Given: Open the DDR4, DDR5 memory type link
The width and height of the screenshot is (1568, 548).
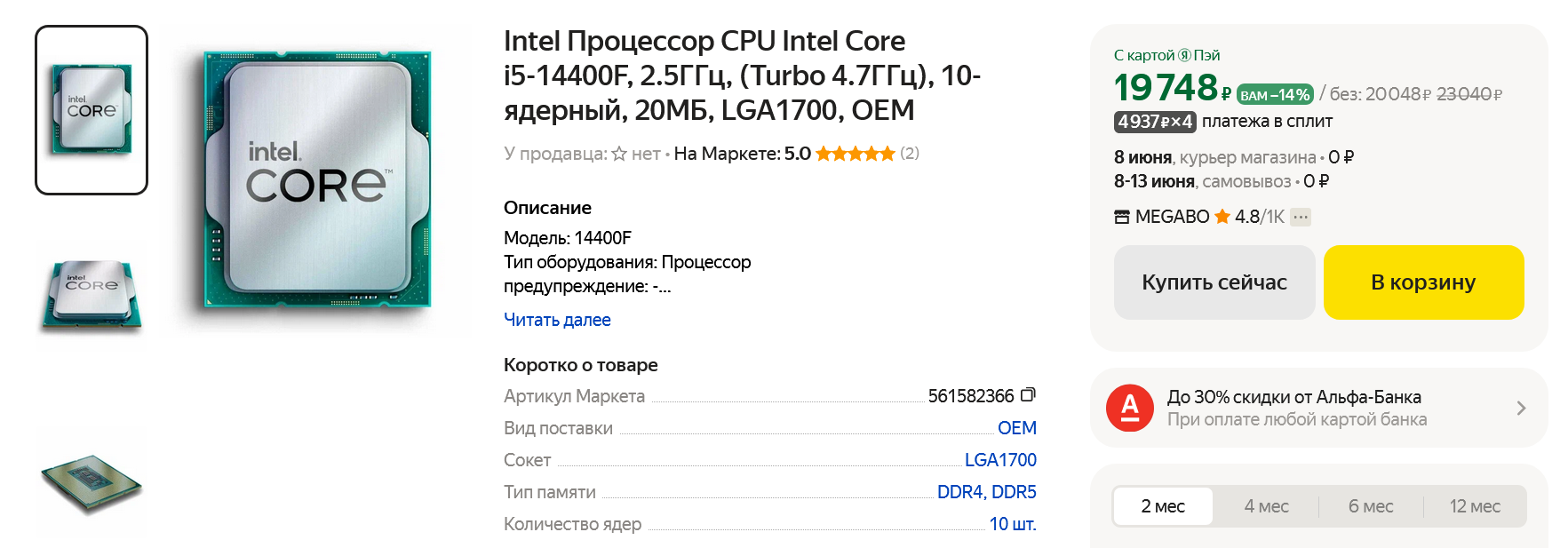Looking at the screenshot, I should pyautogui.click(x=986, y=492).
